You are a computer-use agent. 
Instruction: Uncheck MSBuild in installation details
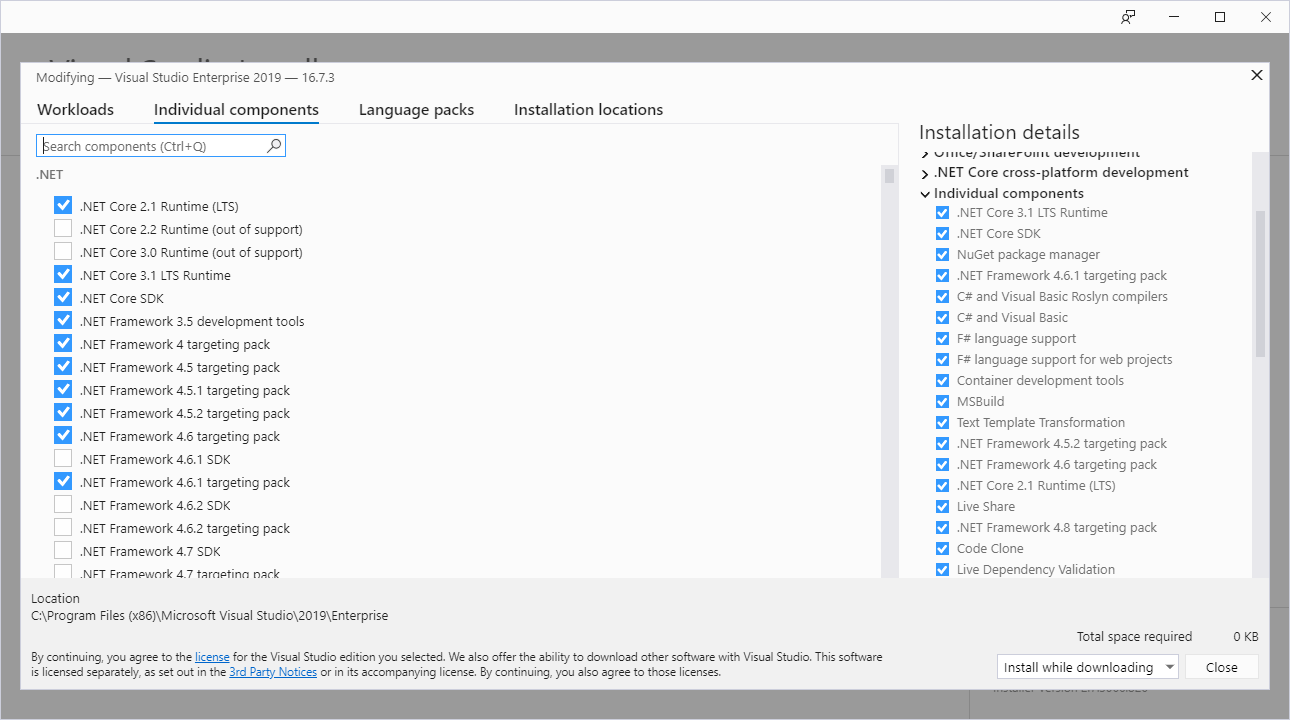tap(942, 402)
